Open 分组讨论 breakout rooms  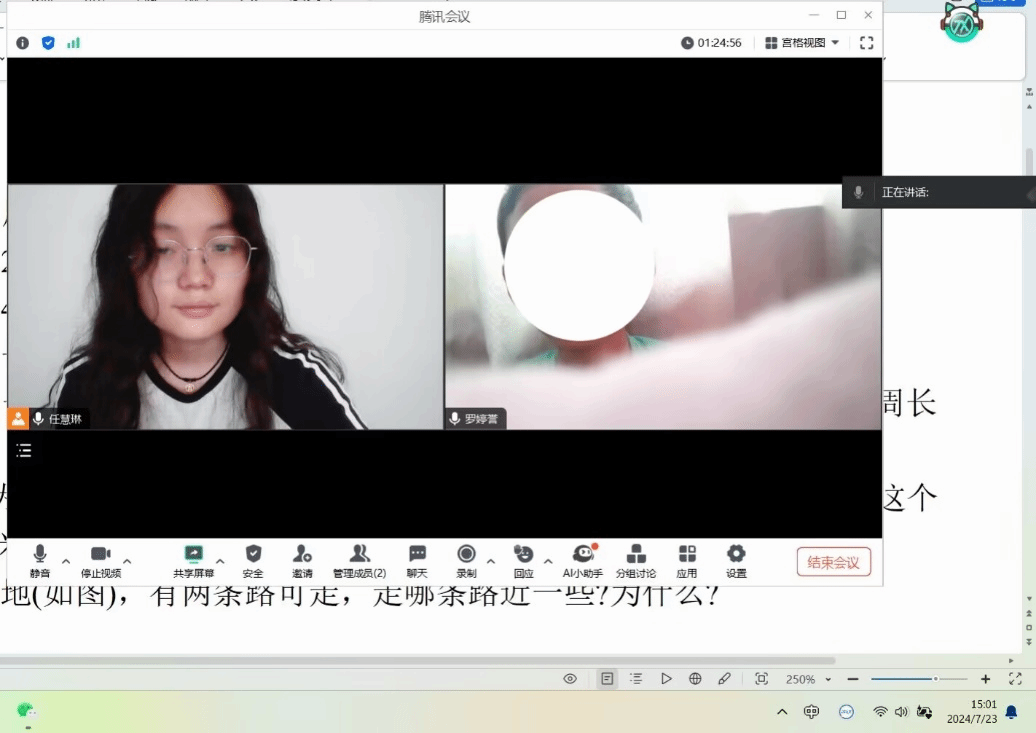pos(636,560)
